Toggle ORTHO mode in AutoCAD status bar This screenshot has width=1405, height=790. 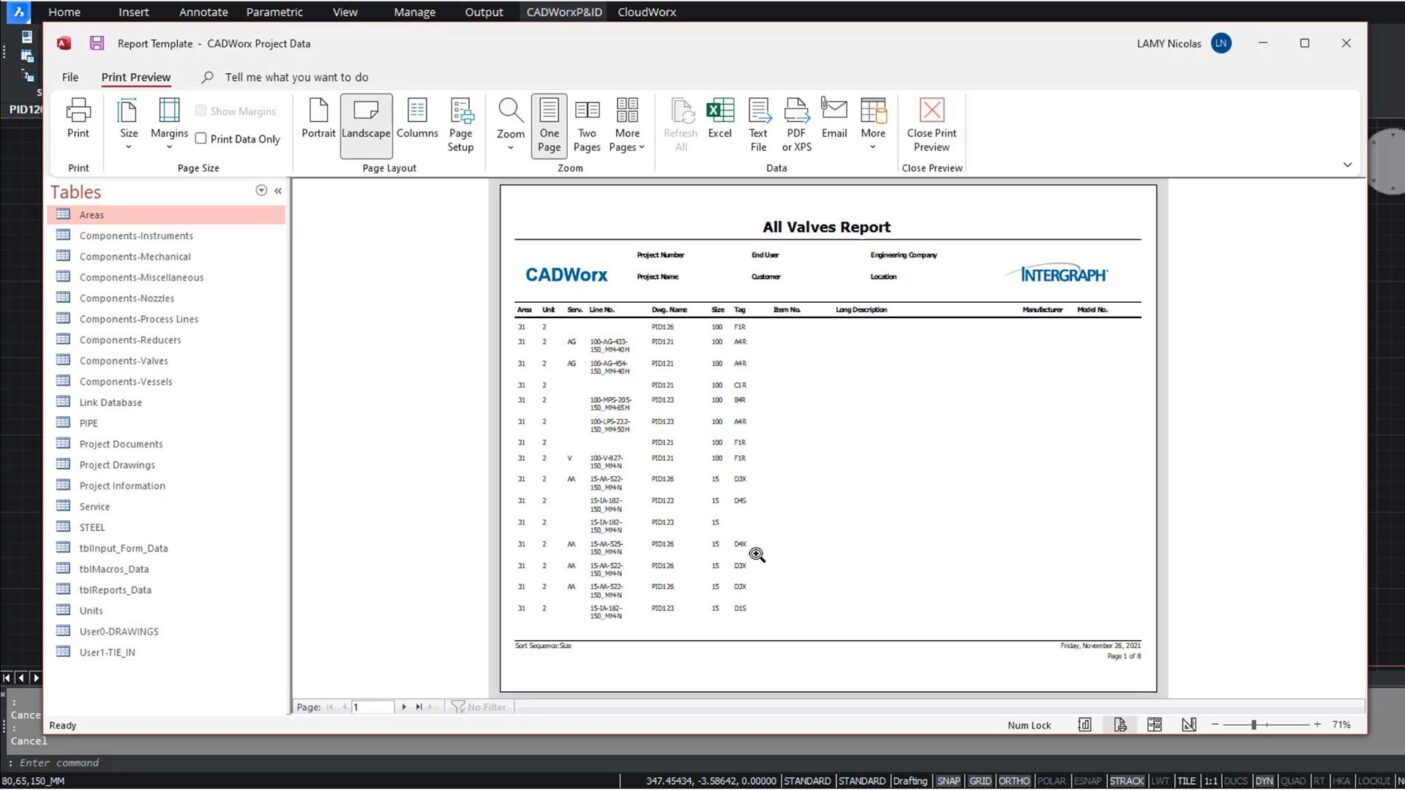click(x=1014, y=781)
